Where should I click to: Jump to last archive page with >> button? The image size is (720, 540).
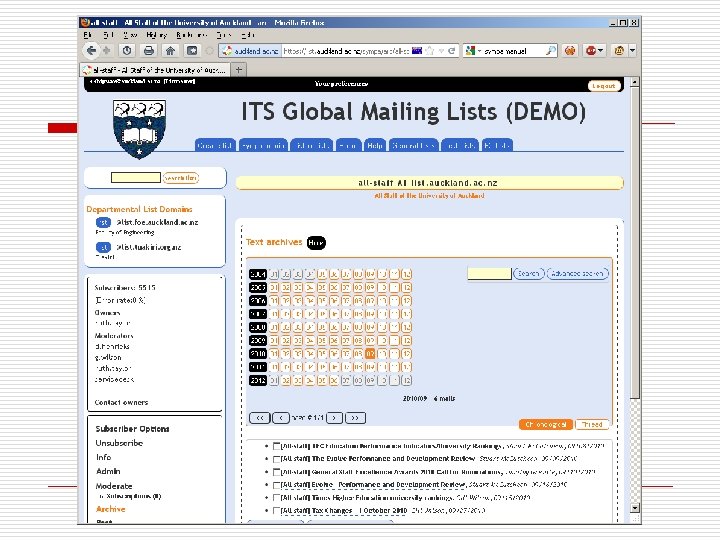pos(355,418)
